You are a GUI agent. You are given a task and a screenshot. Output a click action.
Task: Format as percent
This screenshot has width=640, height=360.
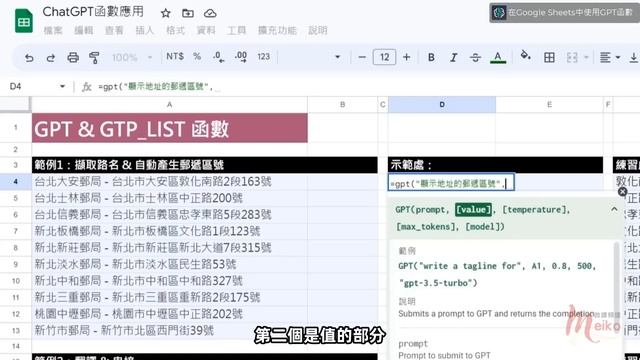(197, 56)
